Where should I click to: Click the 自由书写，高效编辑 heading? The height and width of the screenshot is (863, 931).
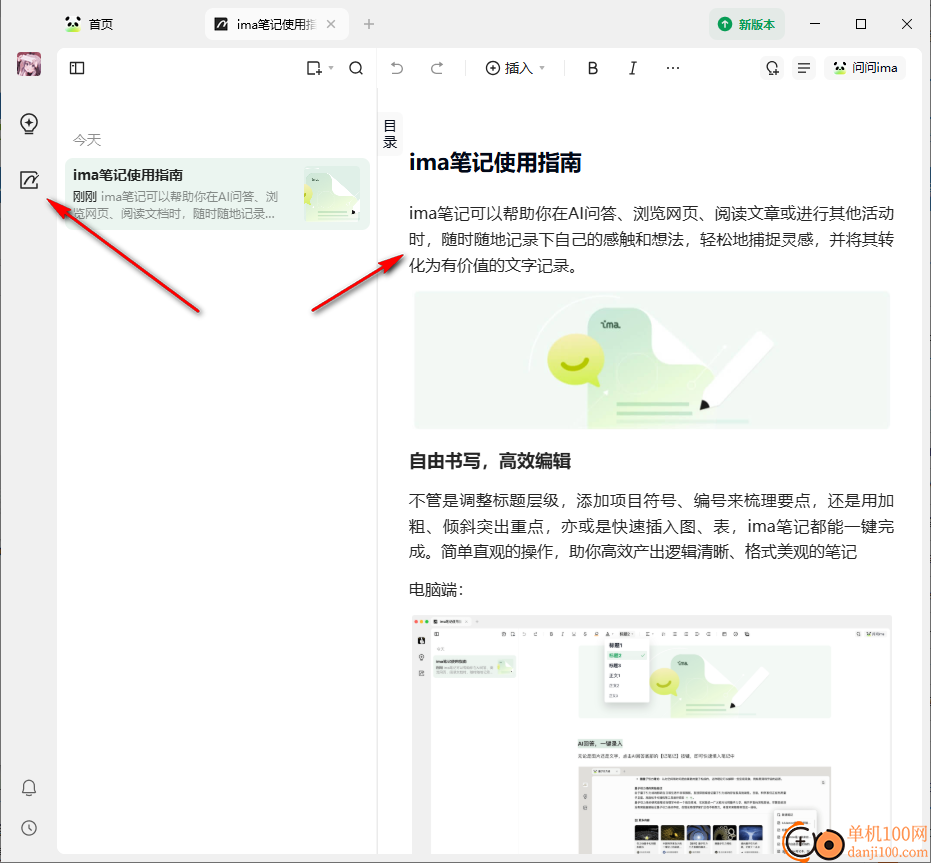pos(490,461)
